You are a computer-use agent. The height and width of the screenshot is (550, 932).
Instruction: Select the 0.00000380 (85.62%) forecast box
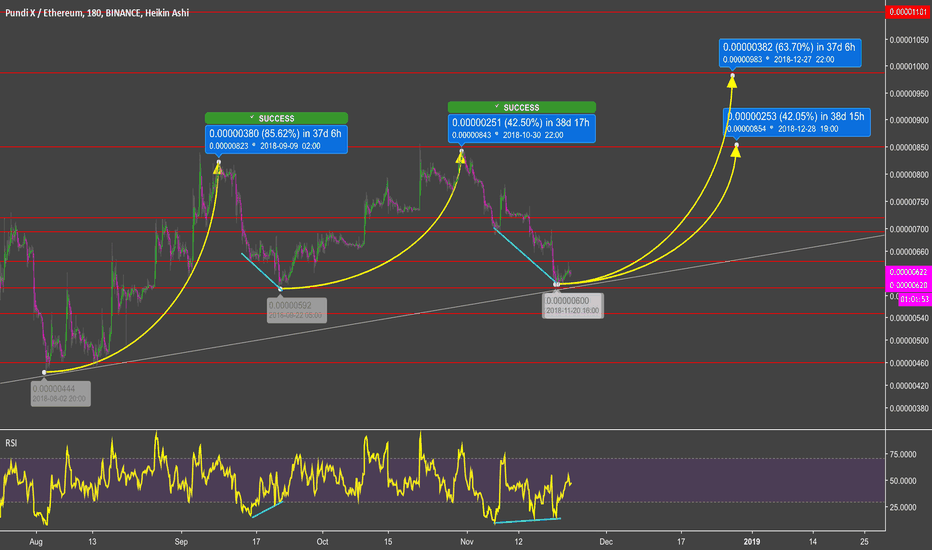pyautogui.click(x=276, y=139)
